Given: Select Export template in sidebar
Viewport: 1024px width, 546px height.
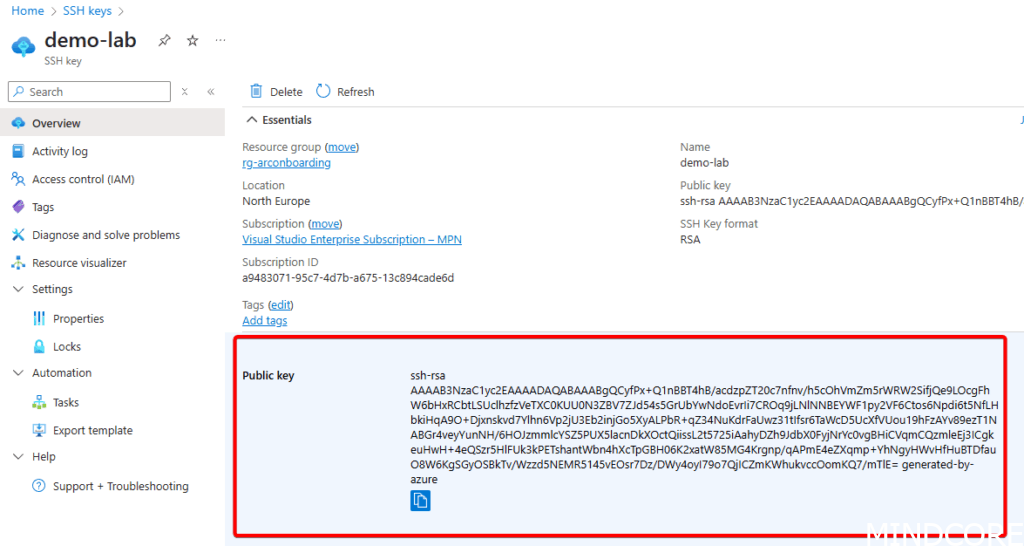Looking at the screenshot, I should point(92,430).
